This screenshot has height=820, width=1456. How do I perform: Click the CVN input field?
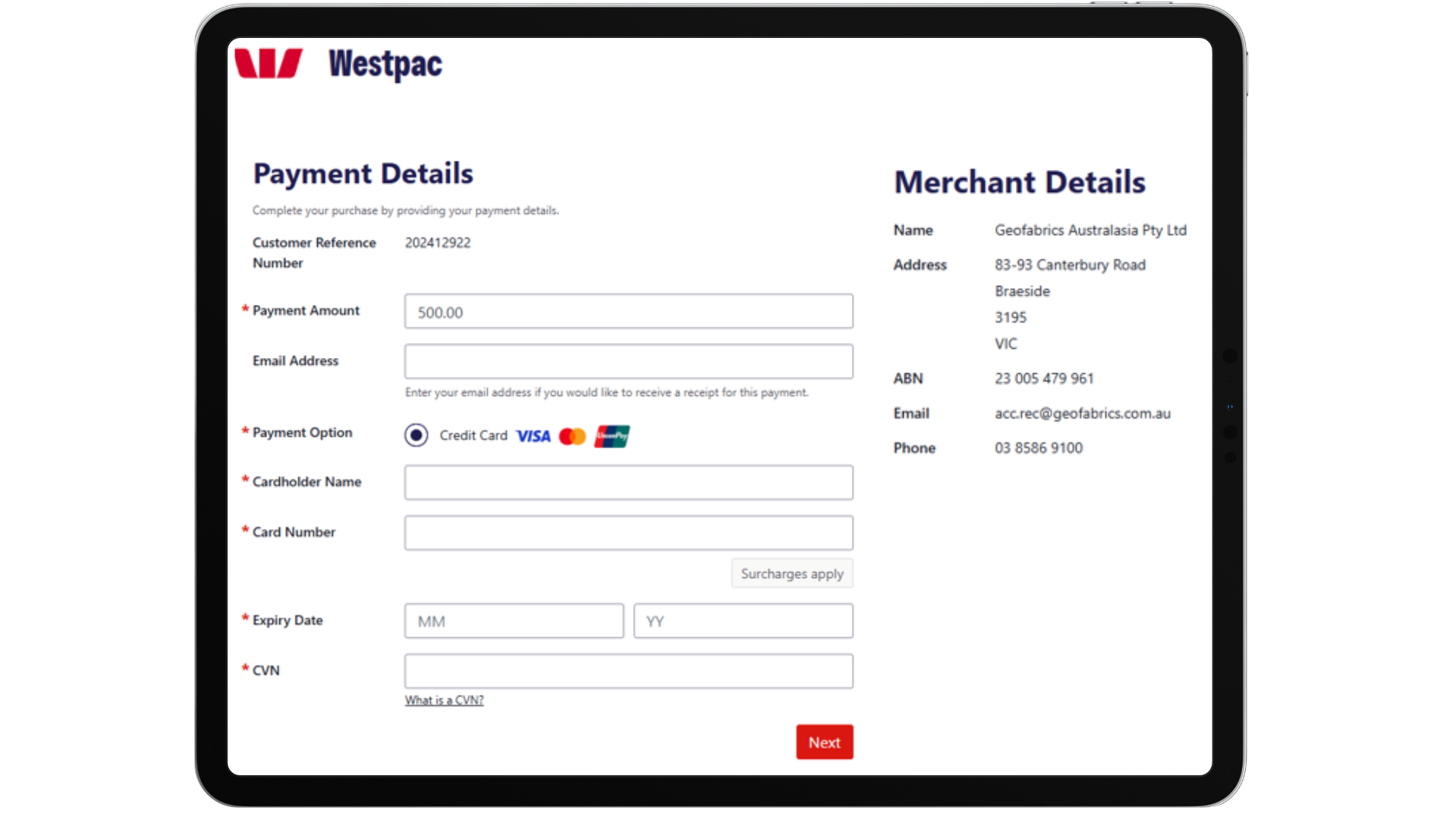[x=628, y=671]
